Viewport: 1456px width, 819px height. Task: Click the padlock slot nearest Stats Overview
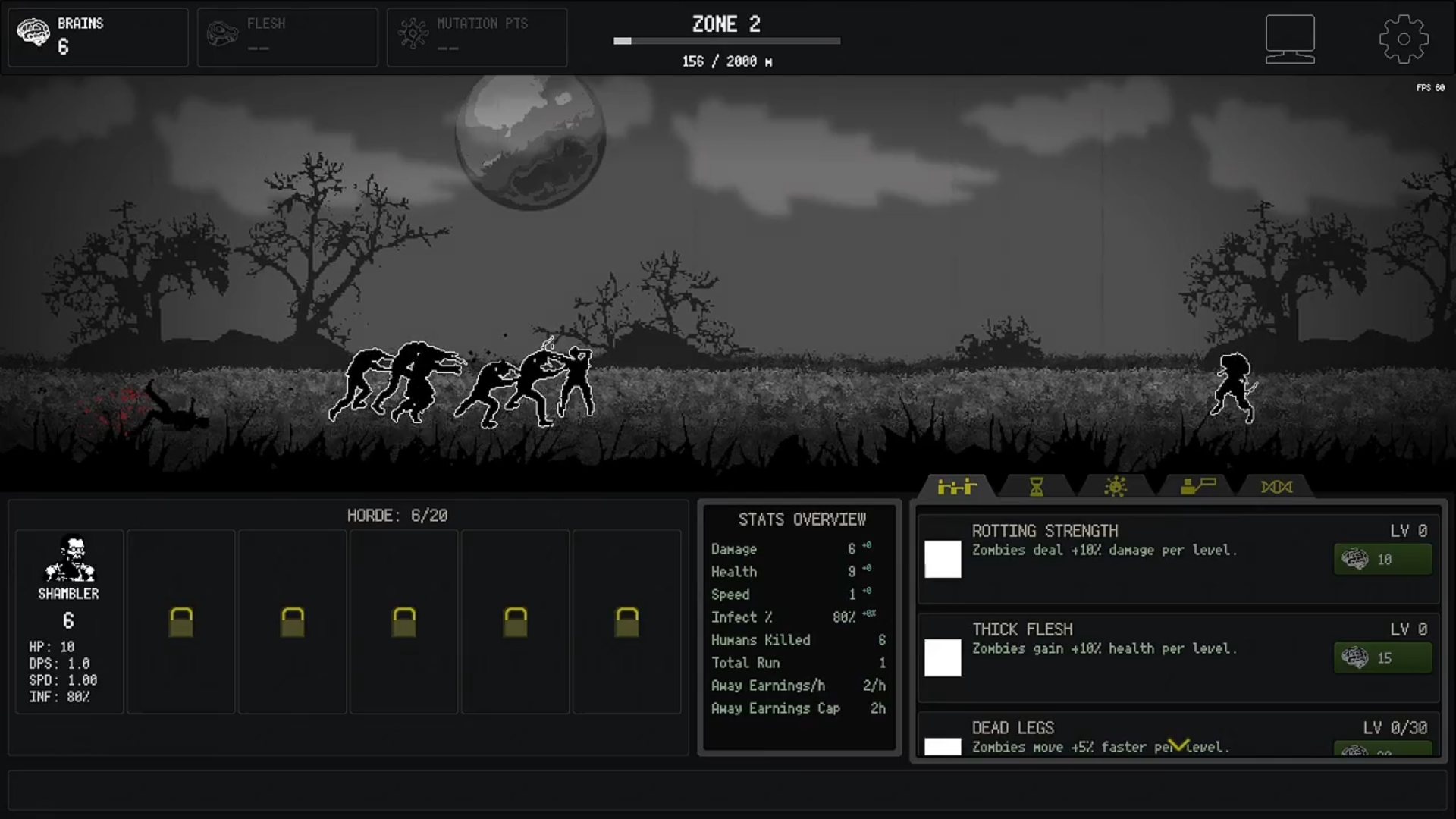click(x=626, y=622)
